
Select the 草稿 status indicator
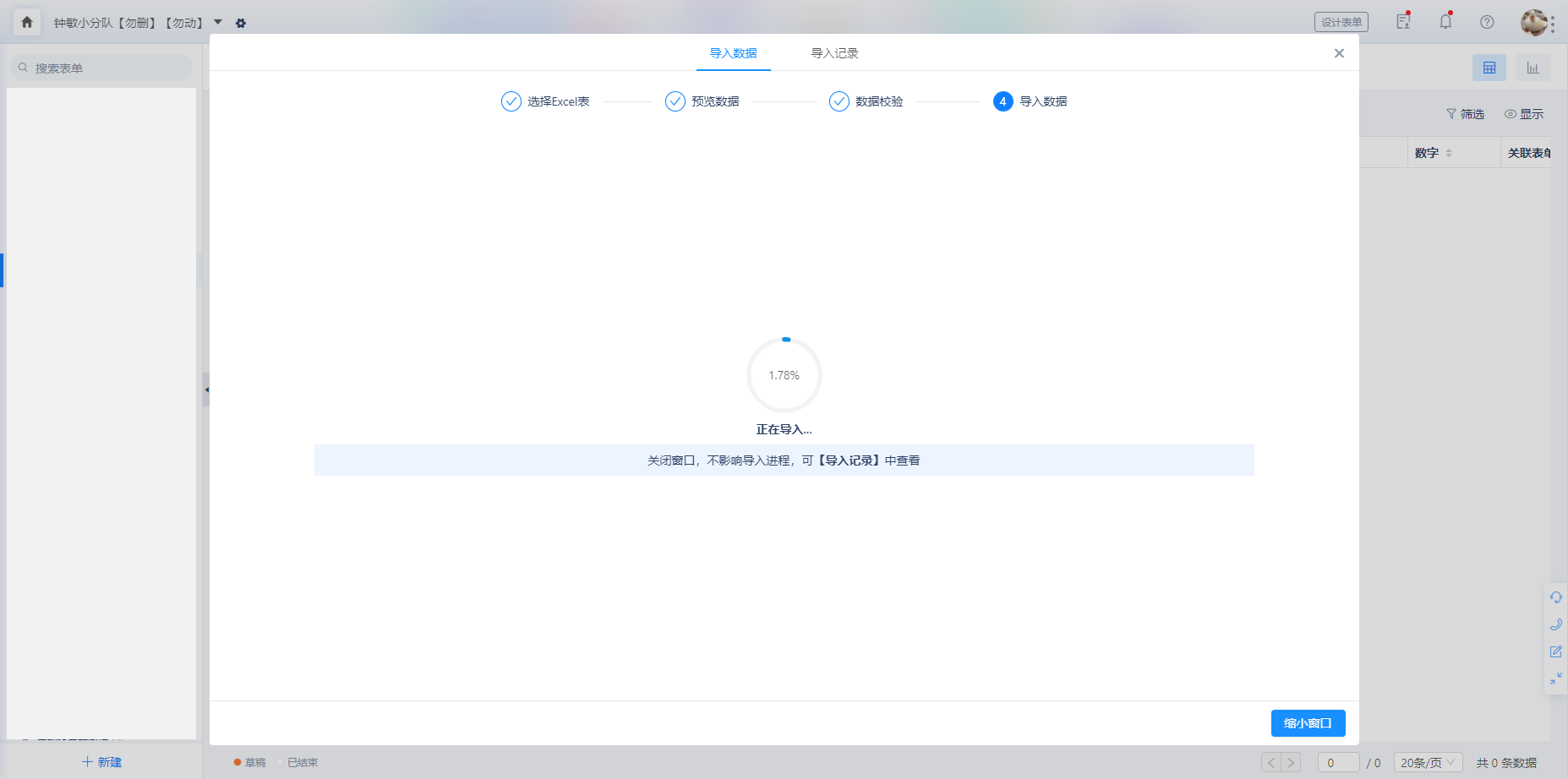click(250, 763)
